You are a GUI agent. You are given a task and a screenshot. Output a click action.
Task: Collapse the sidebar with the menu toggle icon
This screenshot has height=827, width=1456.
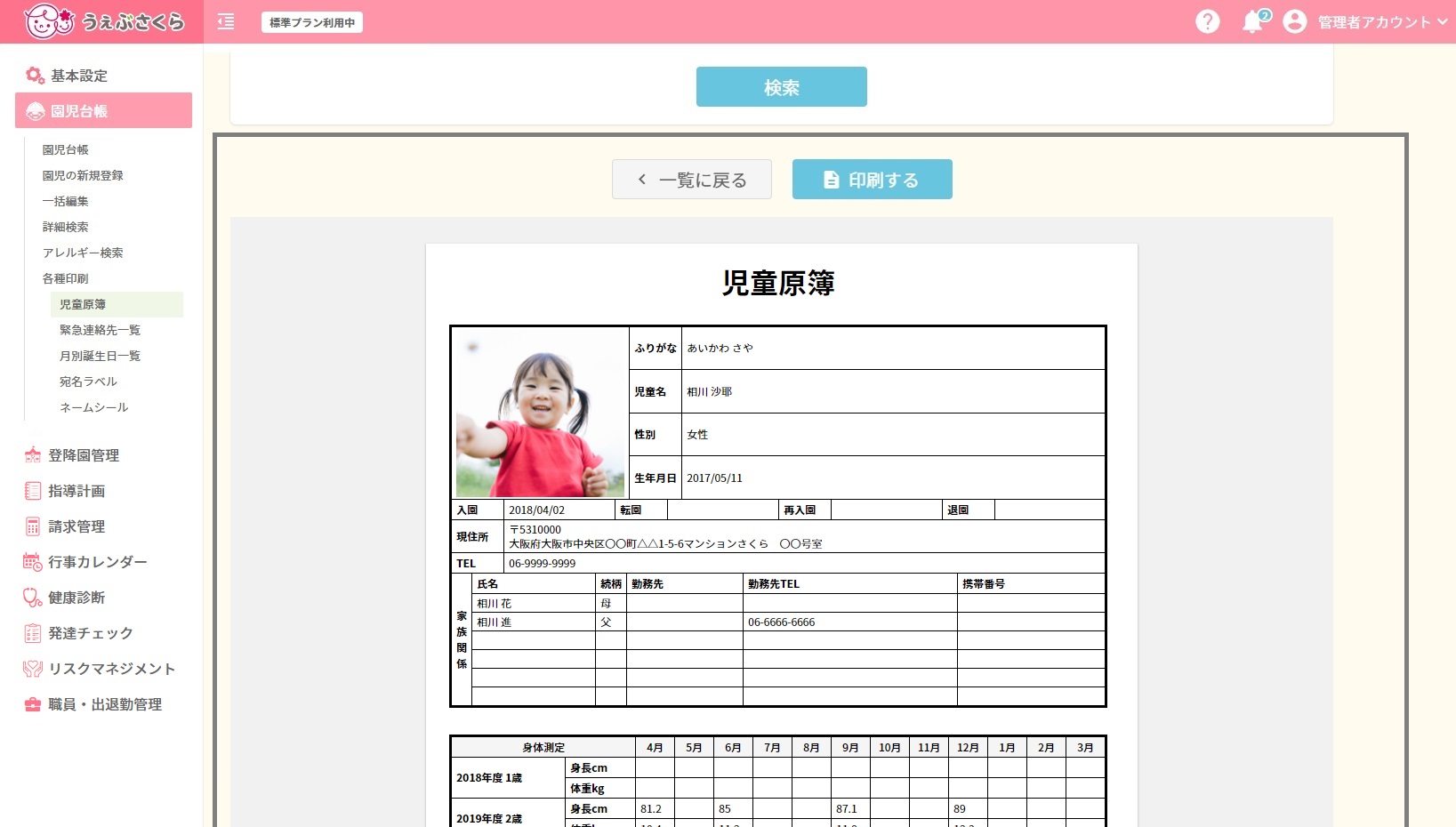click(x=226, y=21)
